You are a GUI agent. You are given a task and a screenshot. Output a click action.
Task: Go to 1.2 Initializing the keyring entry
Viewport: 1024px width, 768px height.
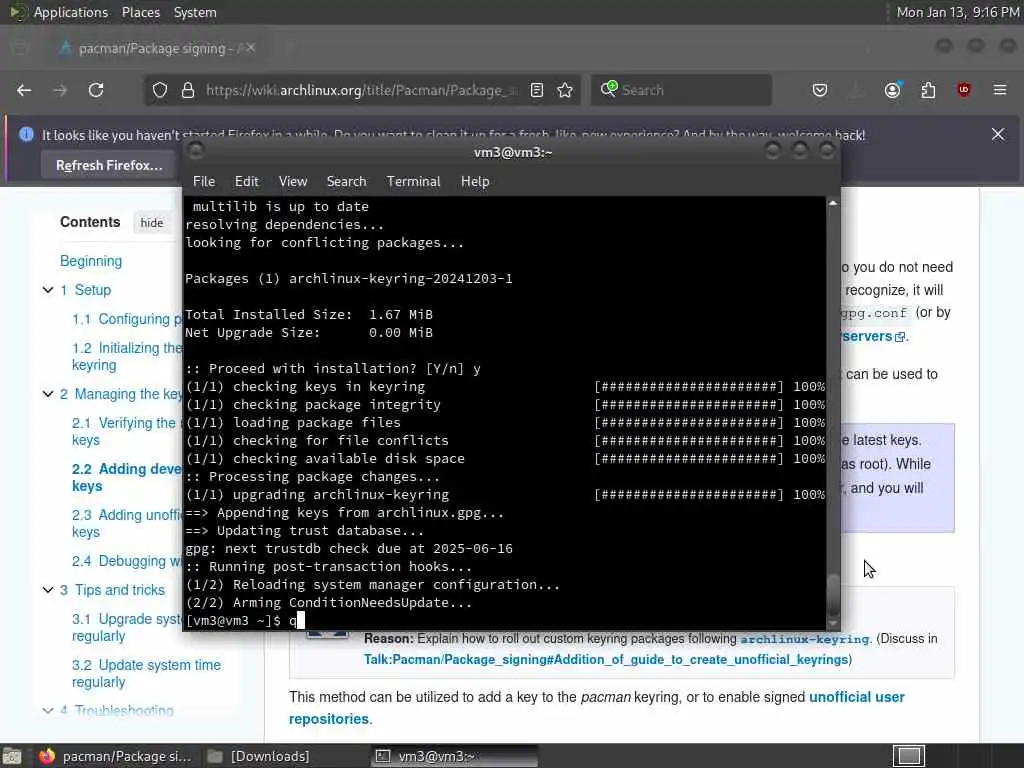127,357
